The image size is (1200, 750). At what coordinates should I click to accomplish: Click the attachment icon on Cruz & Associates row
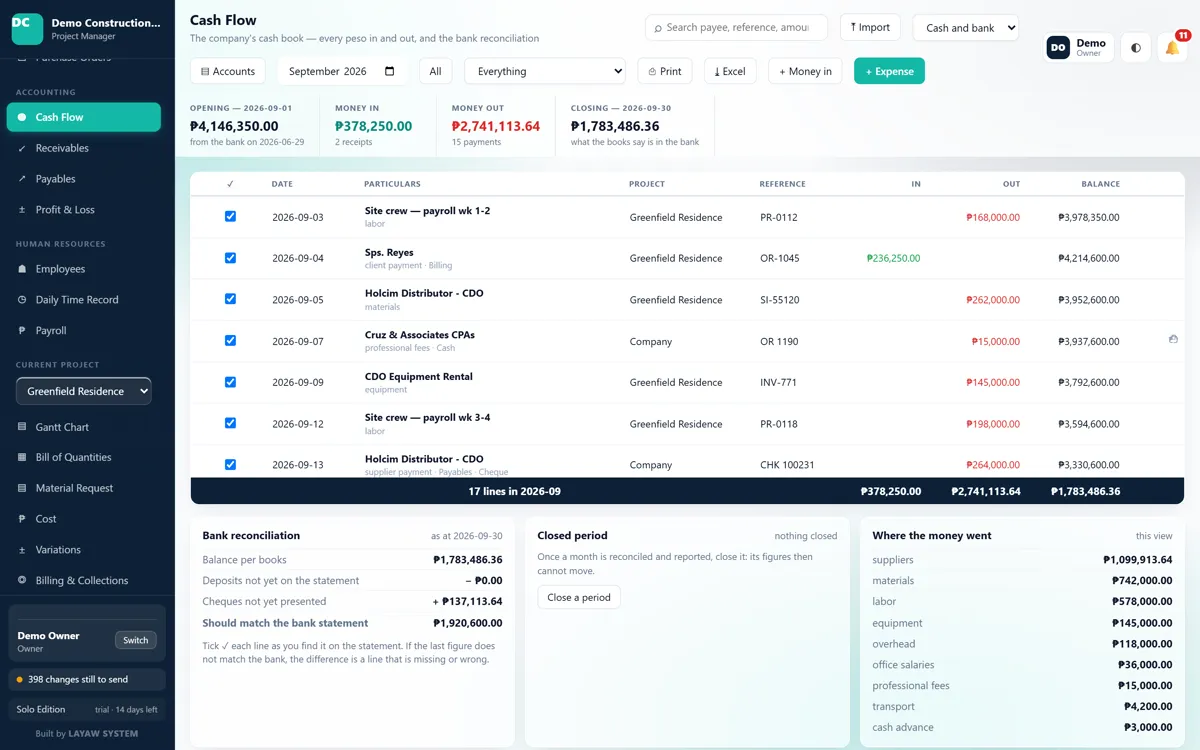(1173, 340)
